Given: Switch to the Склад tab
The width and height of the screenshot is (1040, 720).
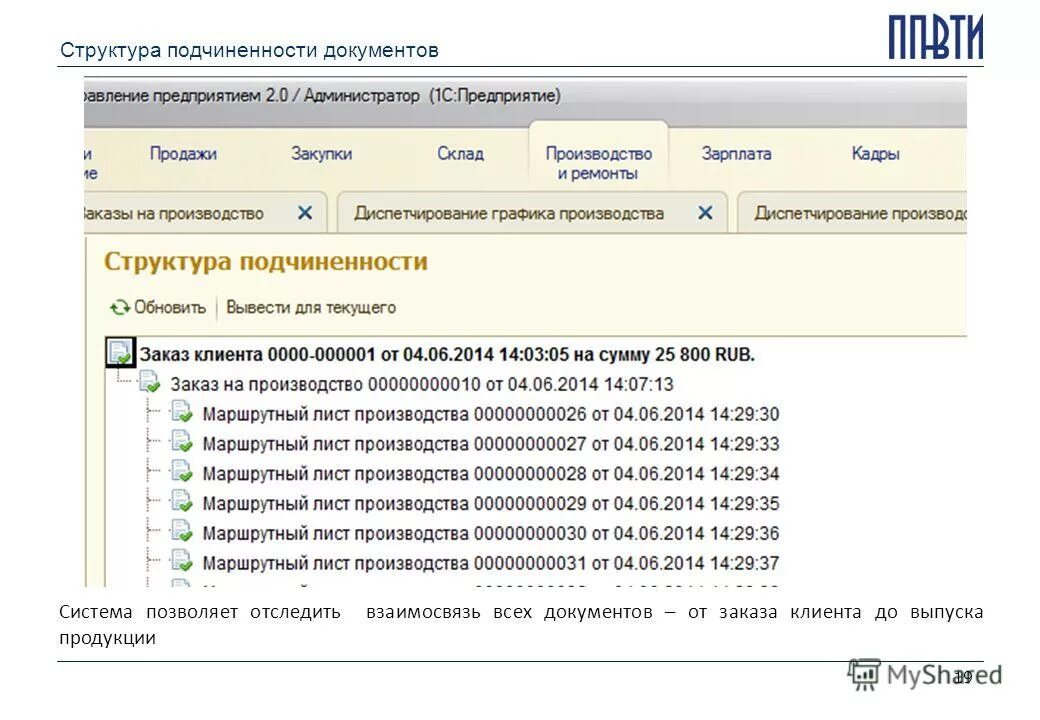Looking at the screenshot, I should [x=459, y=154].
